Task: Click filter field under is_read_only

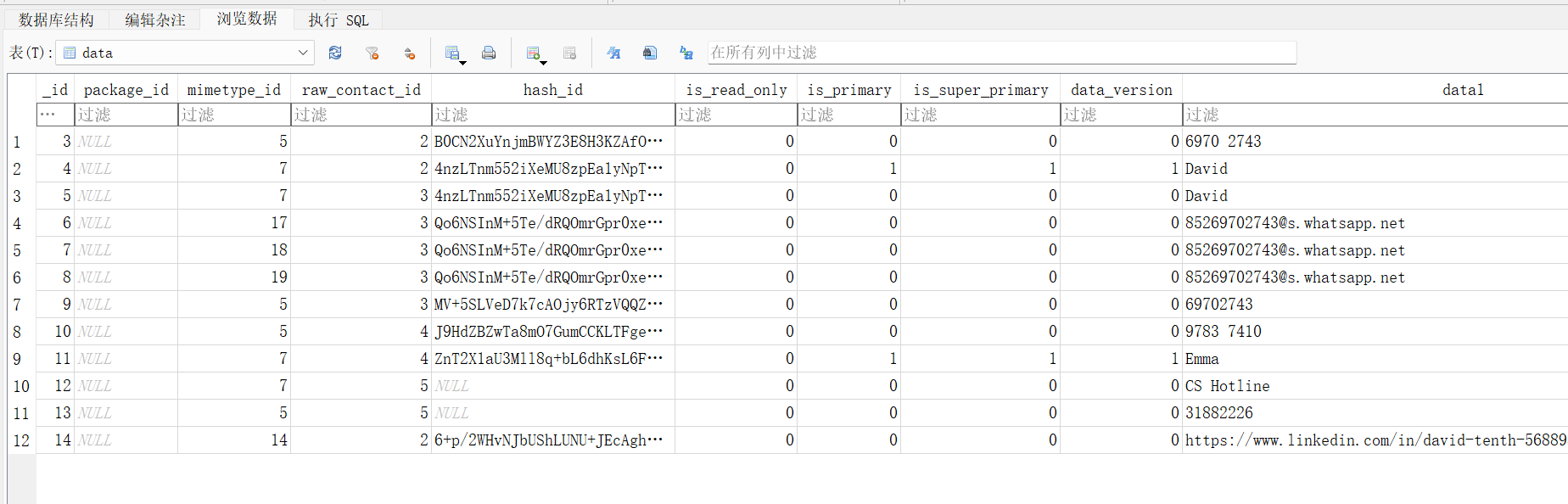Action: pyautogui.click(x=736, y=115)
